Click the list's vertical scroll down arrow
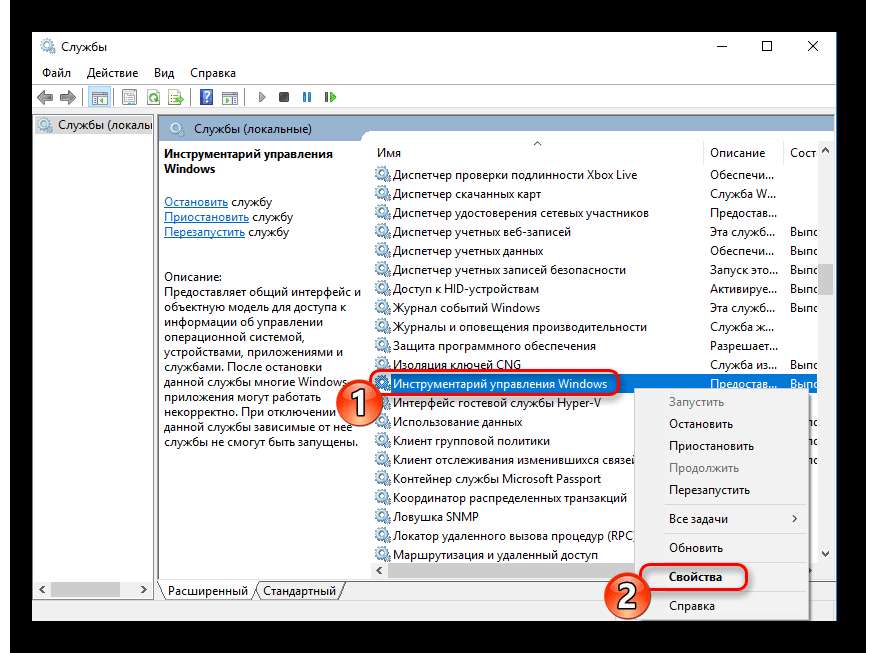Image resolution: width=869 pixels, height=653 pixels. coord(825,553)
